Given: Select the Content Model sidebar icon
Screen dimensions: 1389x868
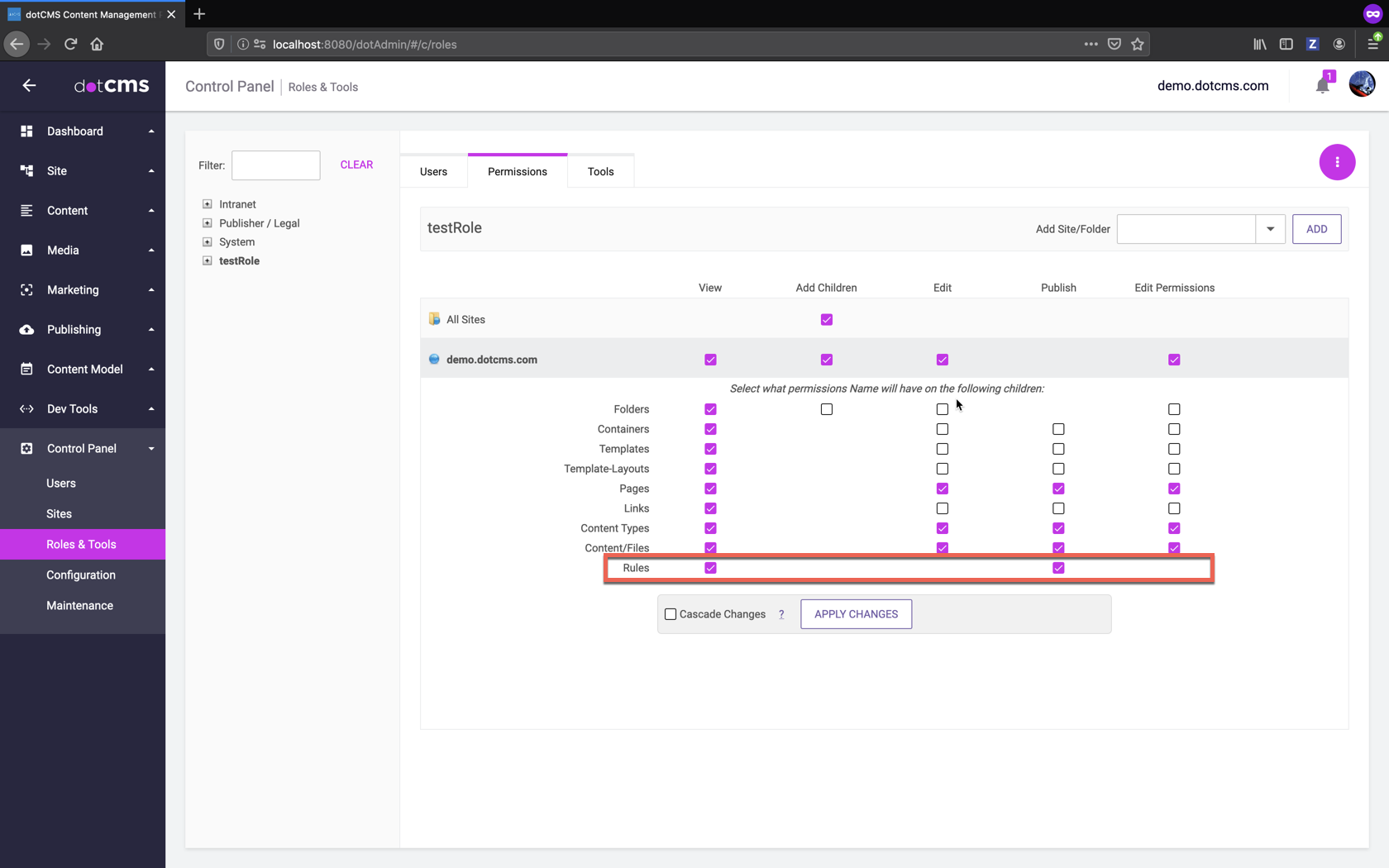Looking at the screenshot, I should (26, 369).
